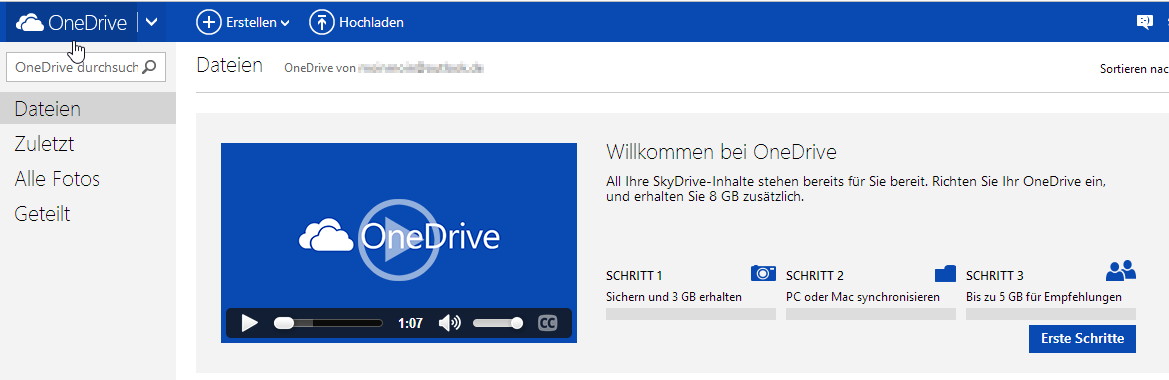Click the Hochladen label
The width and height of the screenshot is (1169, 380).
pyautogui.click(x=371, y=22)
